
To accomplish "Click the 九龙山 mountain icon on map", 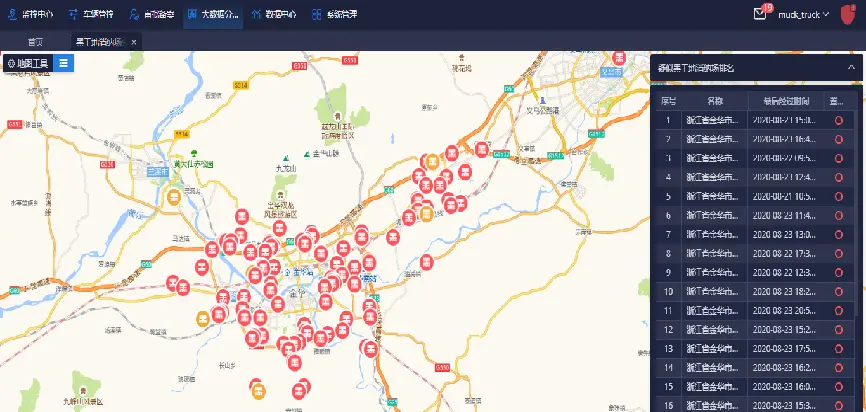I will point(286,157).
